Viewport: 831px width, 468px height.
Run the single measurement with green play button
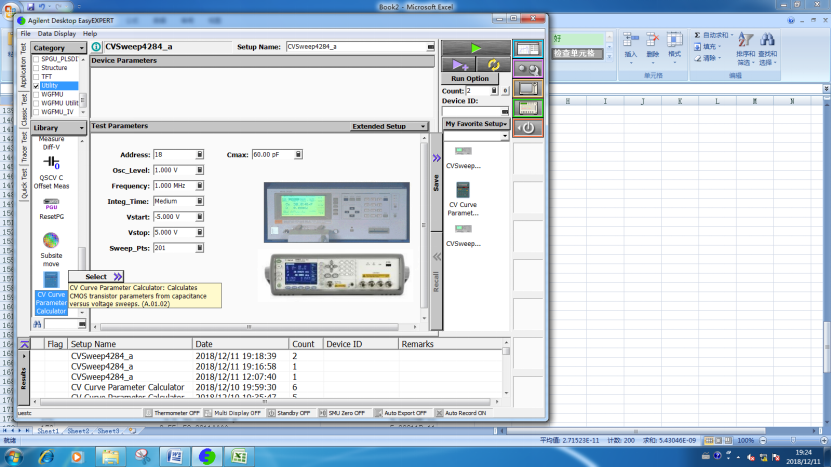(x=475, y=48)
